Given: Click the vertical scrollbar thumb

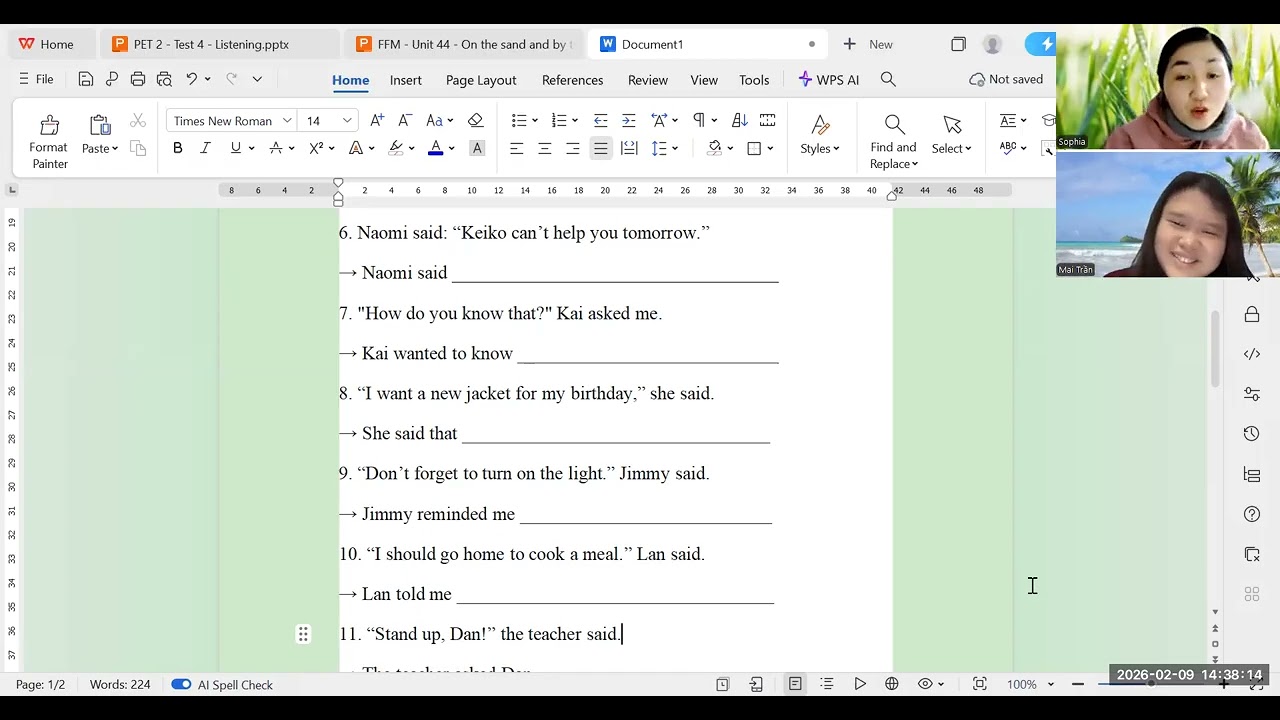Looking at the screenshot, I should tap(1215, 350).
